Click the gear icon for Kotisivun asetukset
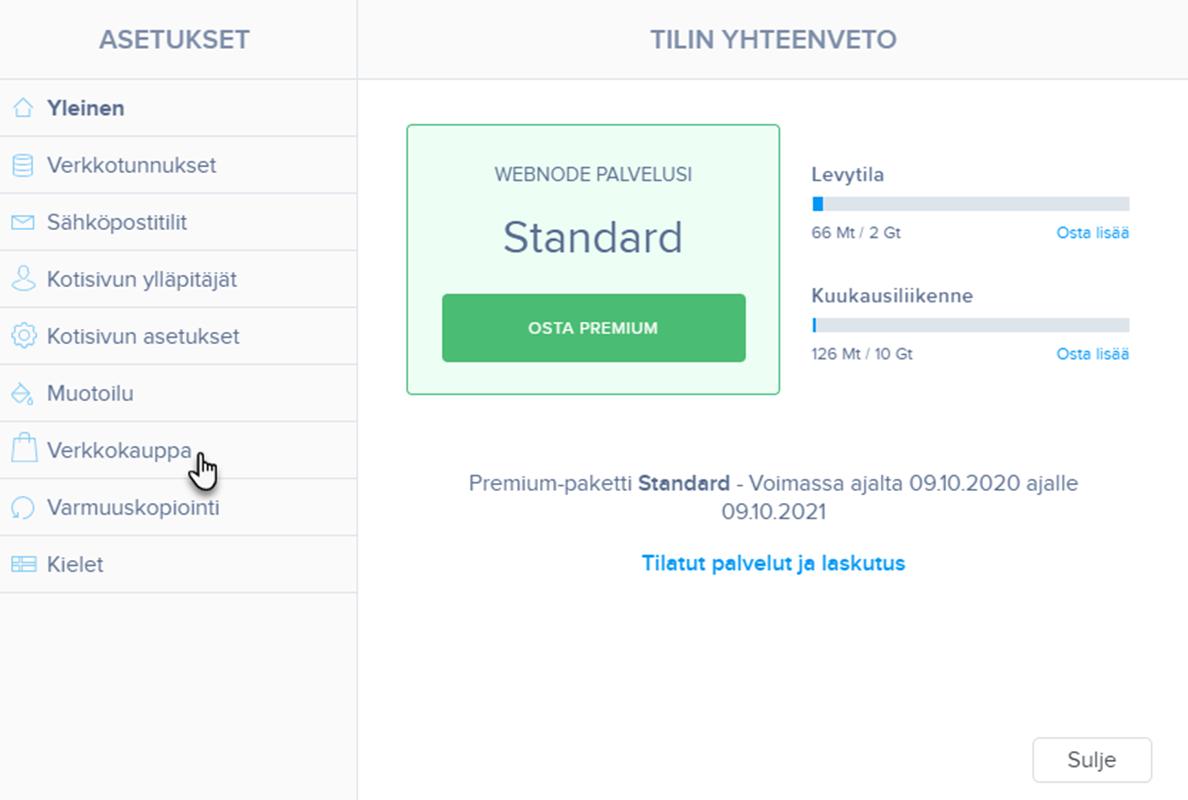This screenshot has height=800, width=1188. (x=23, y=336)
